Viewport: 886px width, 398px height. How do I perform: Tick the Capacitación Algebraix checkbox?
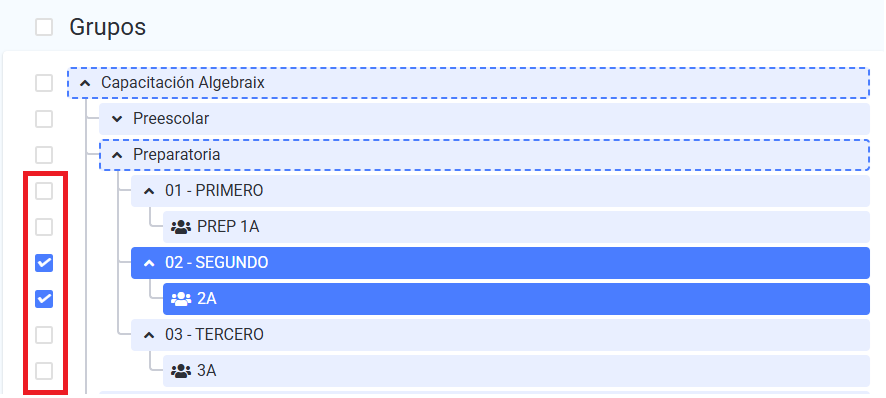(x=44, y=83)
